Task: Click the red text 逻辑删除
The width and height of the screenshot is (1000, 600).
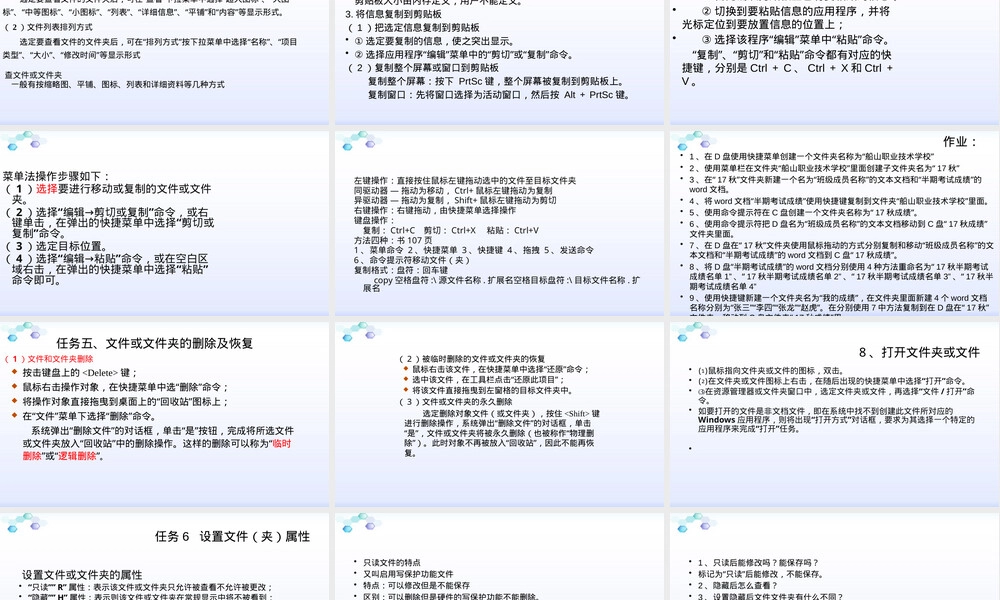Action: (78, 456)
